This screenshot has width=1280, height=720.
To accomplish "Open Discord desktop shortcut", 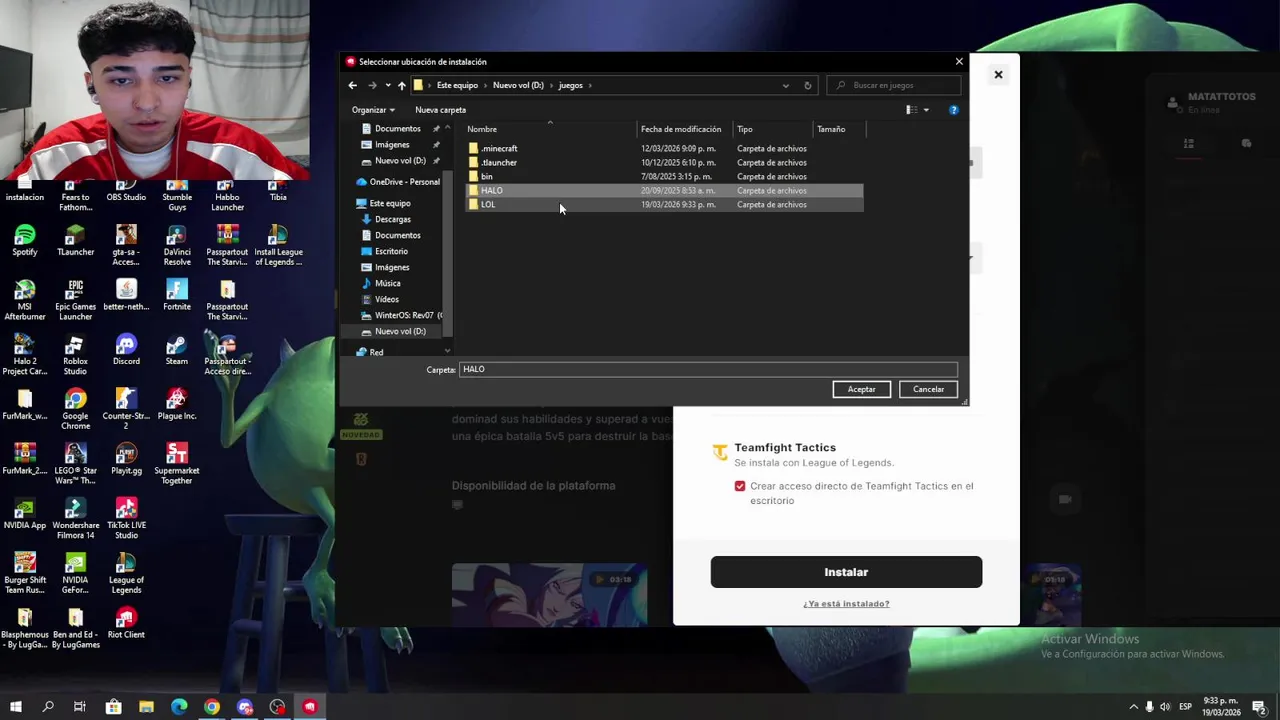I will 126,350.
